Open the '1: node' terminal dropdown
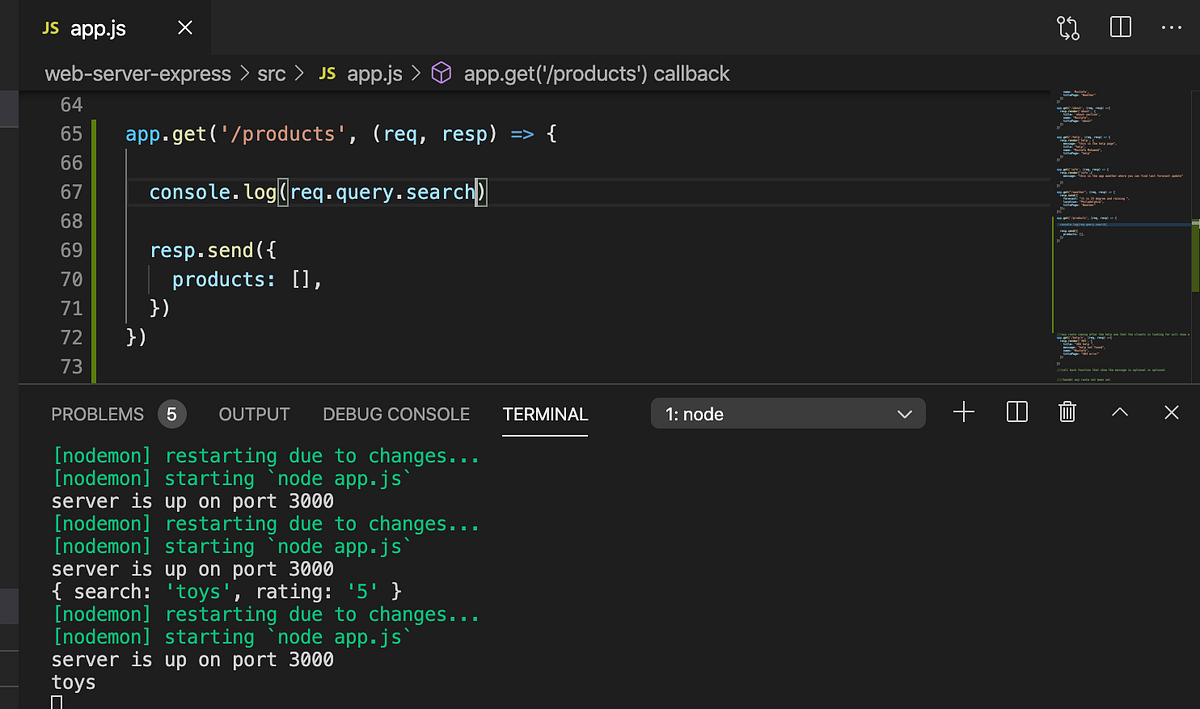 click(788, 414)
